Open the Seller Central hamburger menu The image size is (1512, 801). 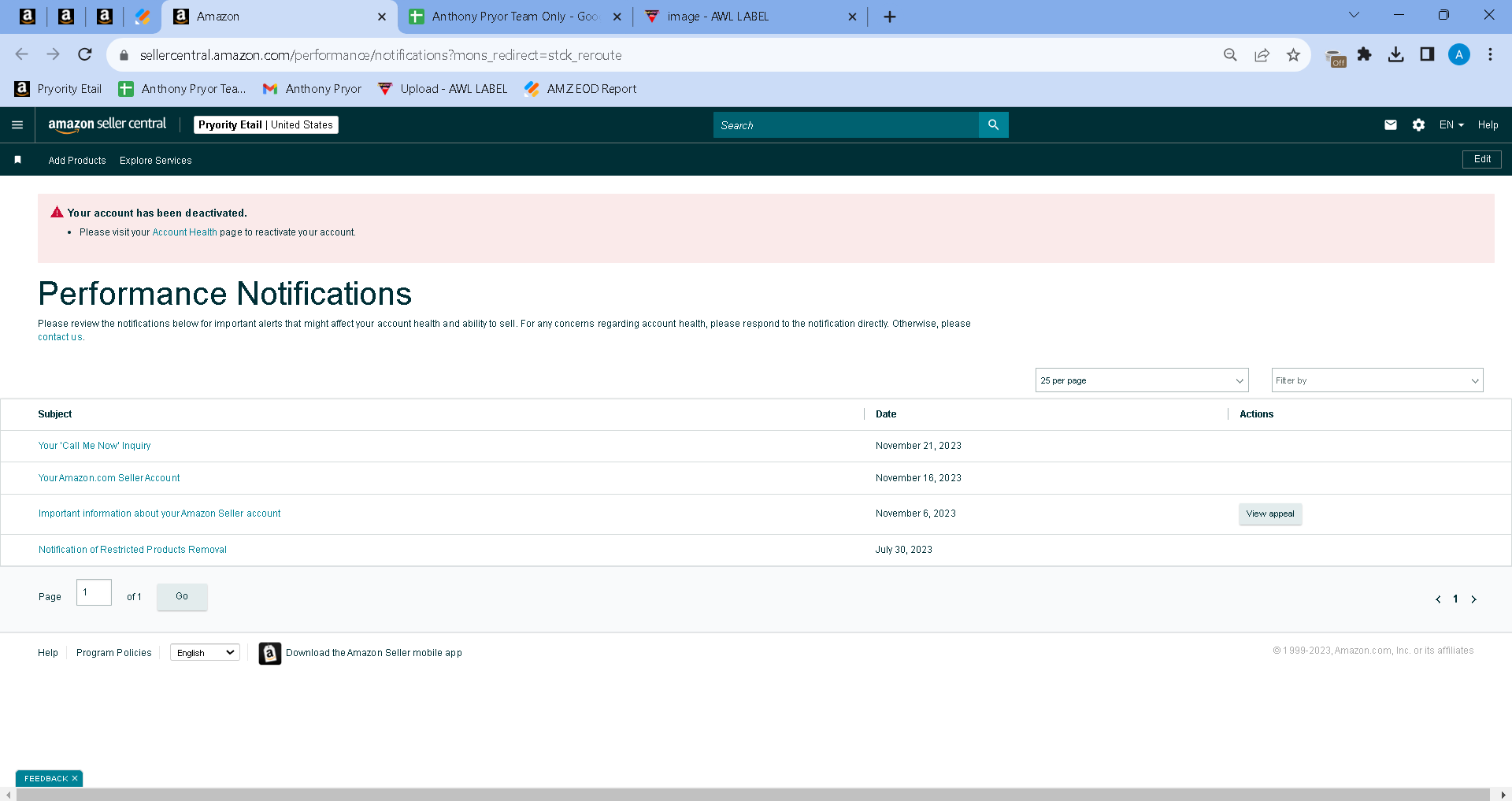17,125
